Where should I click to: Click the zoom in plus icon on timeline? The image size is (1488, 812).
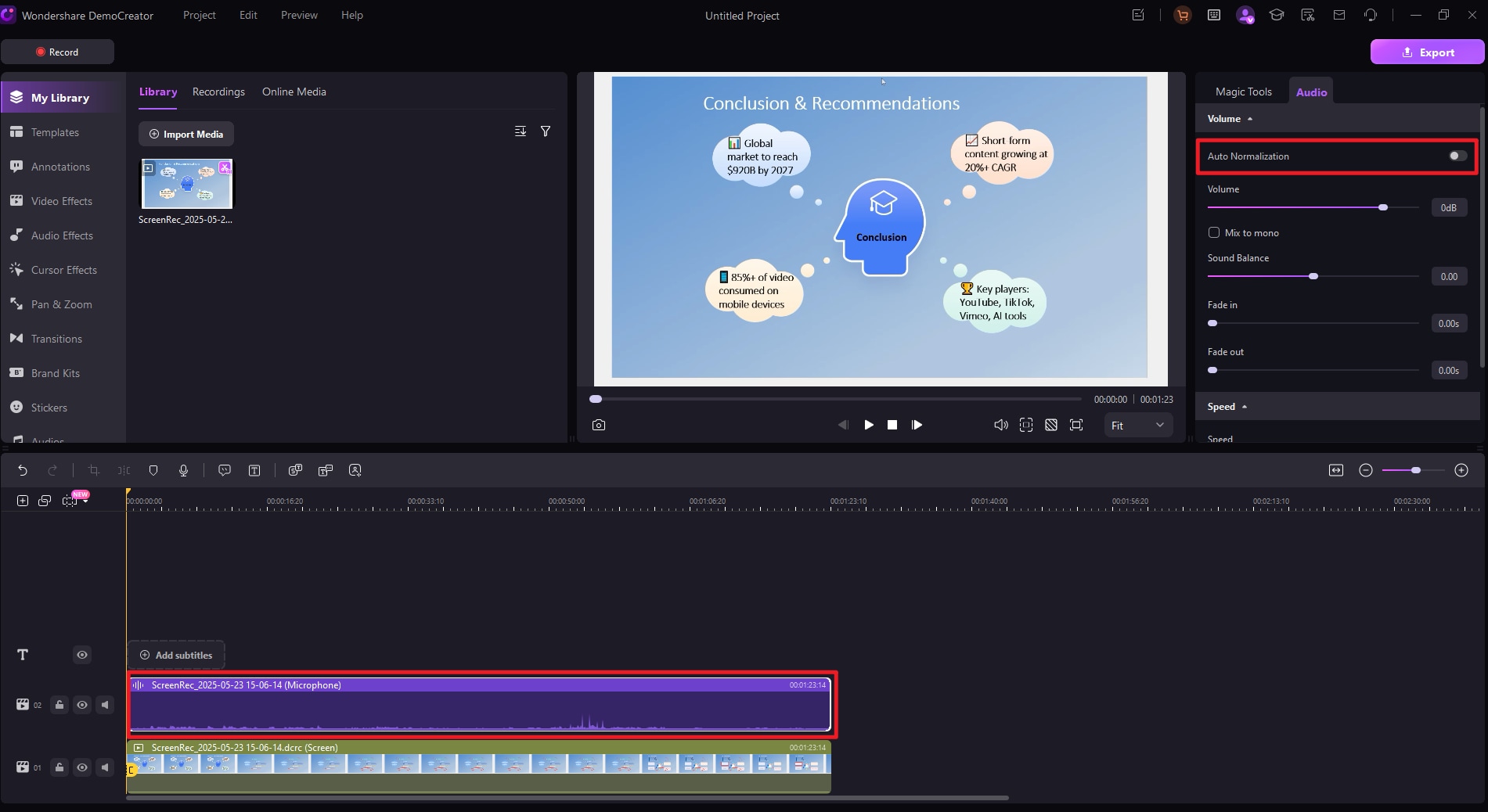click(x=1461, y=470)
